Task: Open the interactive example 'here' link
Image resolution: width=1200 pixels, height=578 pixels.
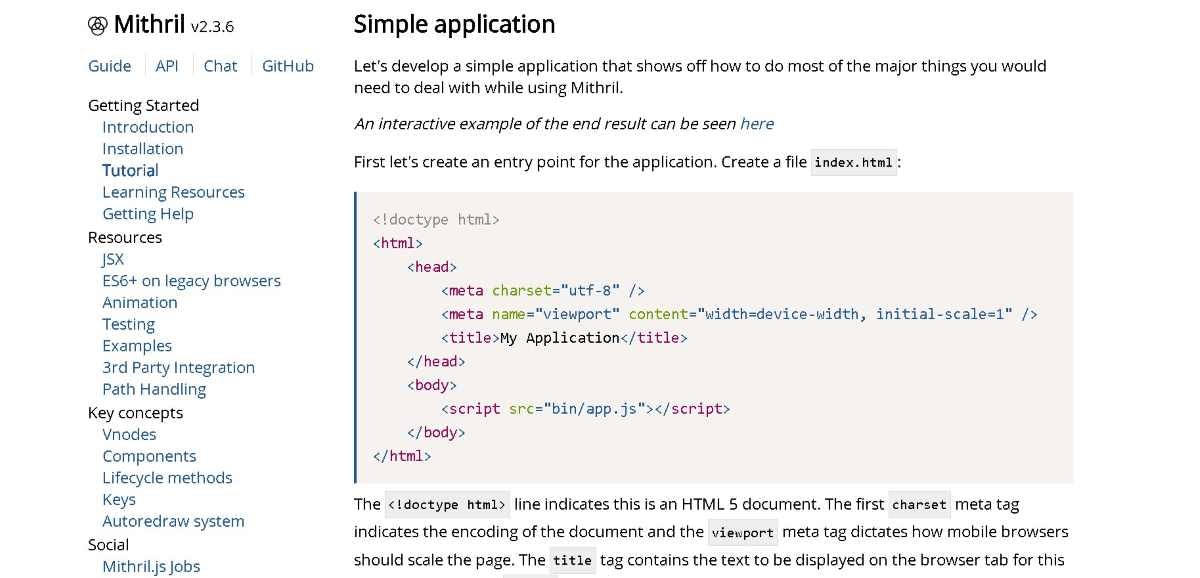Action: tap(757, 123)
